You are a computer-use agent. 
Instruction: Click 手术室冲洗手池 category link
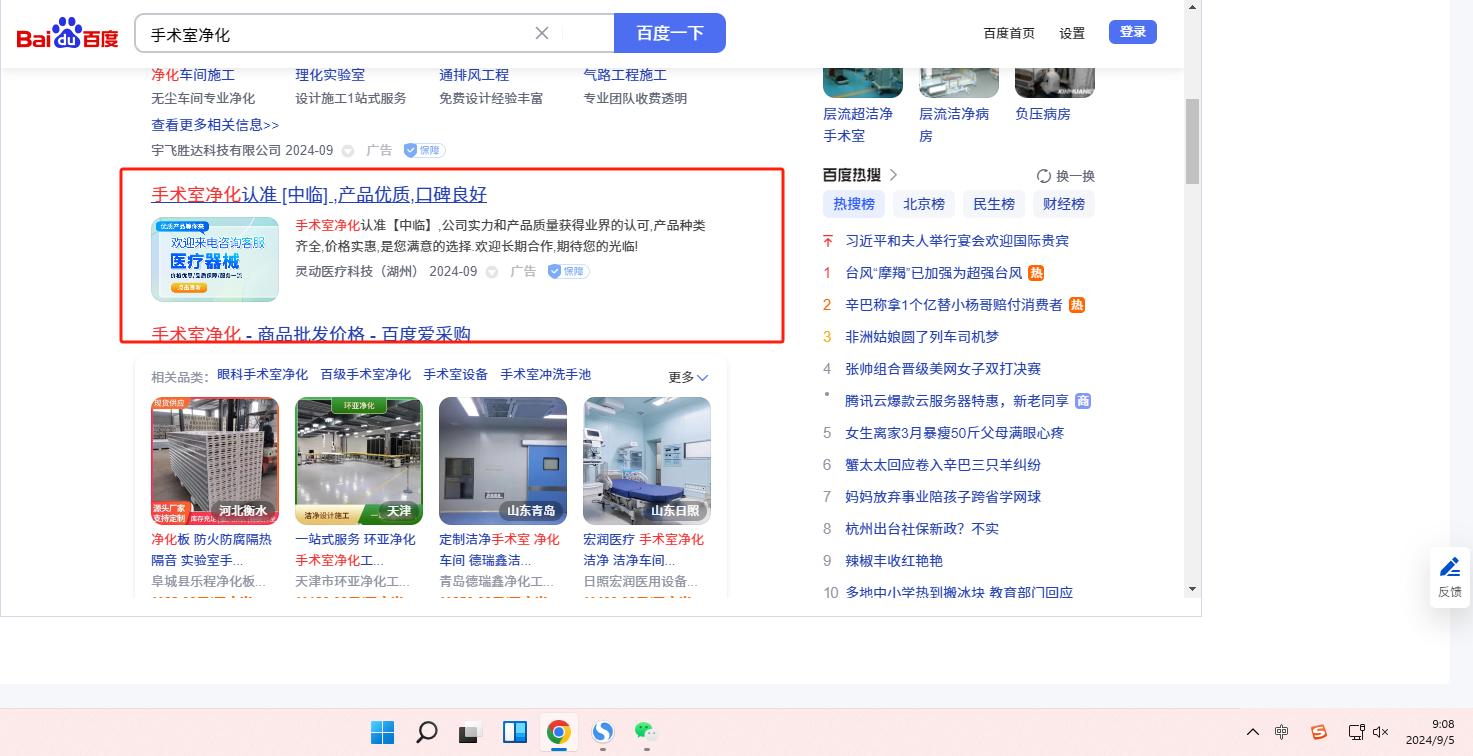546,375
